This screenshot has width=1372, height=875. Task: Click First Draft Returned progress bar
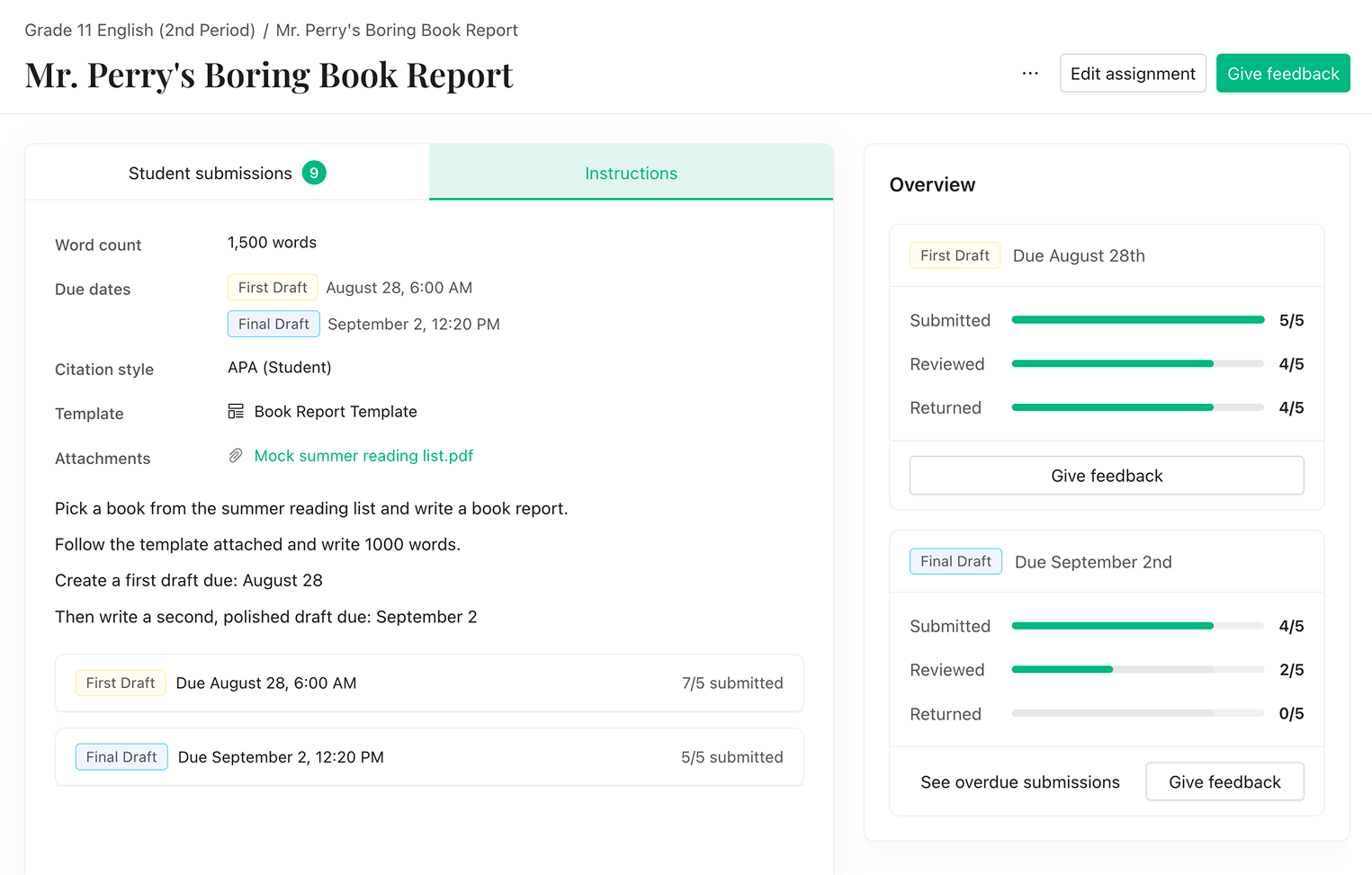pyautogui.click(x=1138, y=407)
